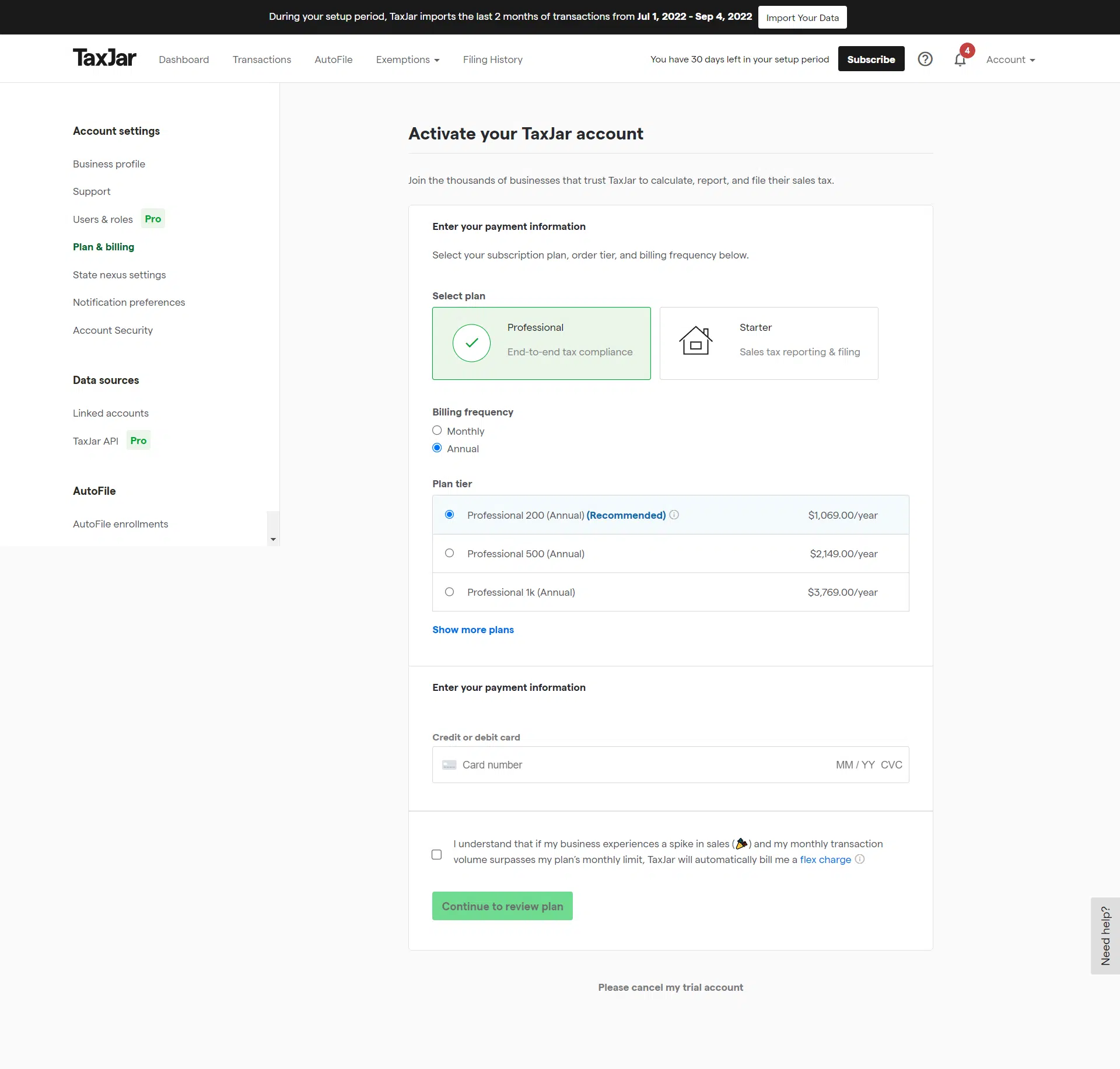Click the TaxJar logo
The image size is (1120, 1069).
click(x=104, y=58)
